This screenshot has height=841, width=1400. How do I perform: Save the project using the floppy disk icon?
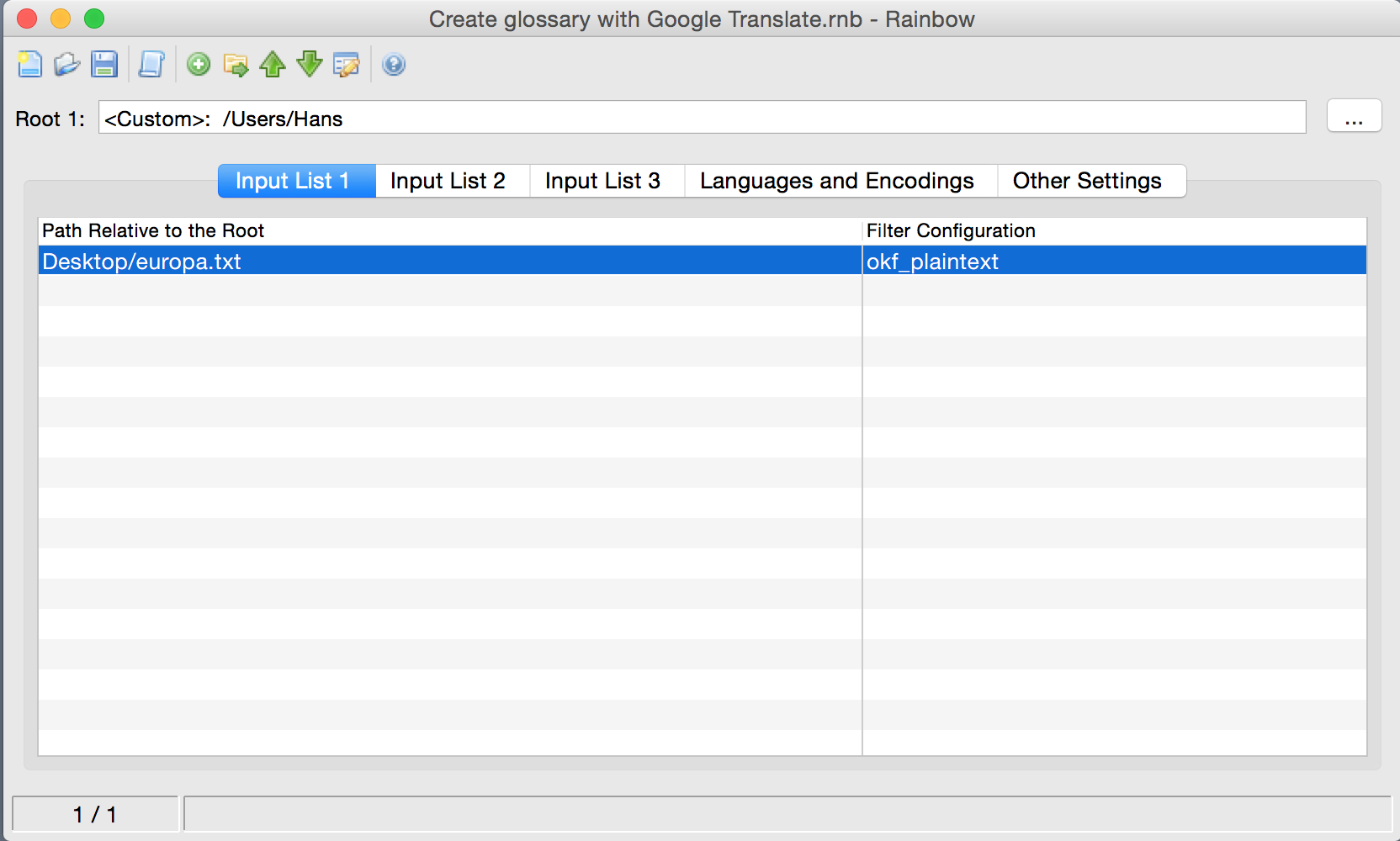click(104, 65)
